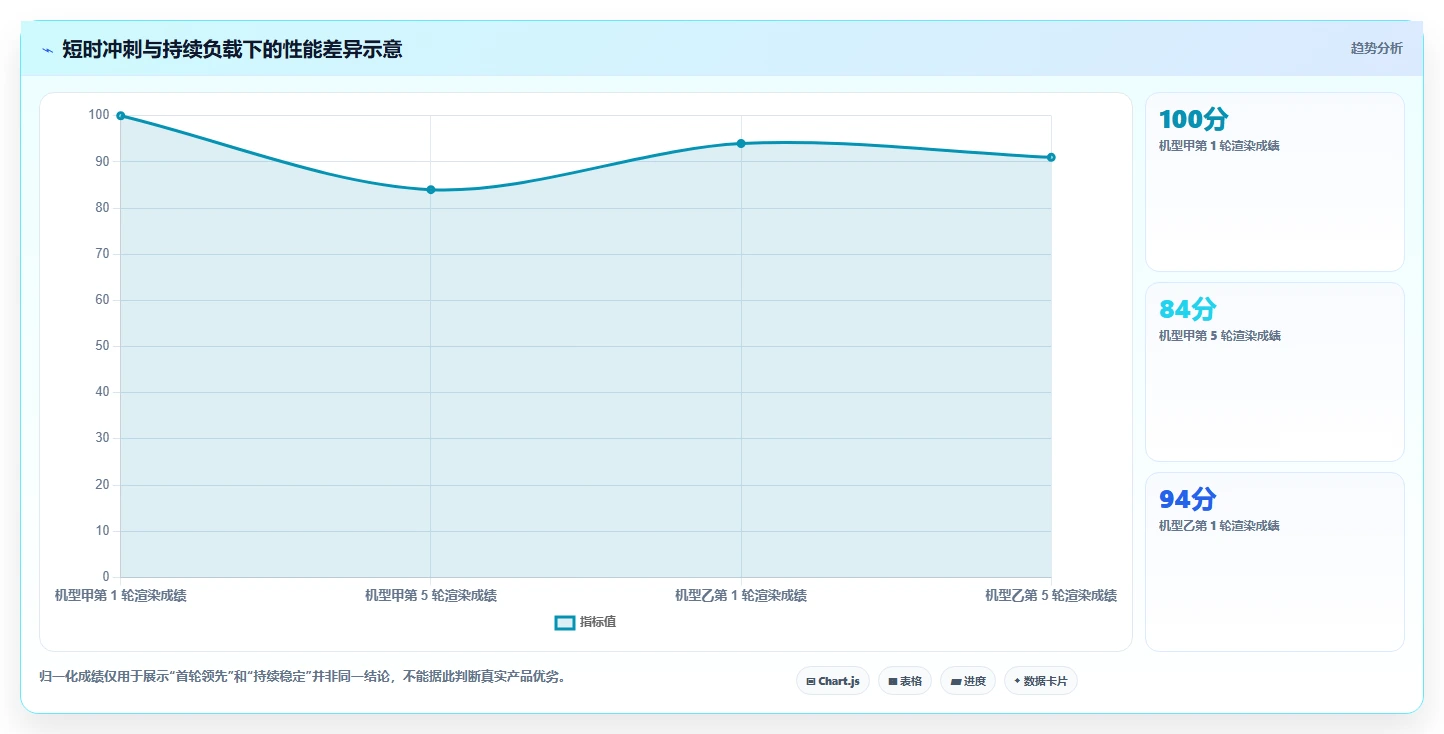Click the data point for 机型甲第 1 轮
This screenshot has height=734, width=1444.
[x=120, y=116]
